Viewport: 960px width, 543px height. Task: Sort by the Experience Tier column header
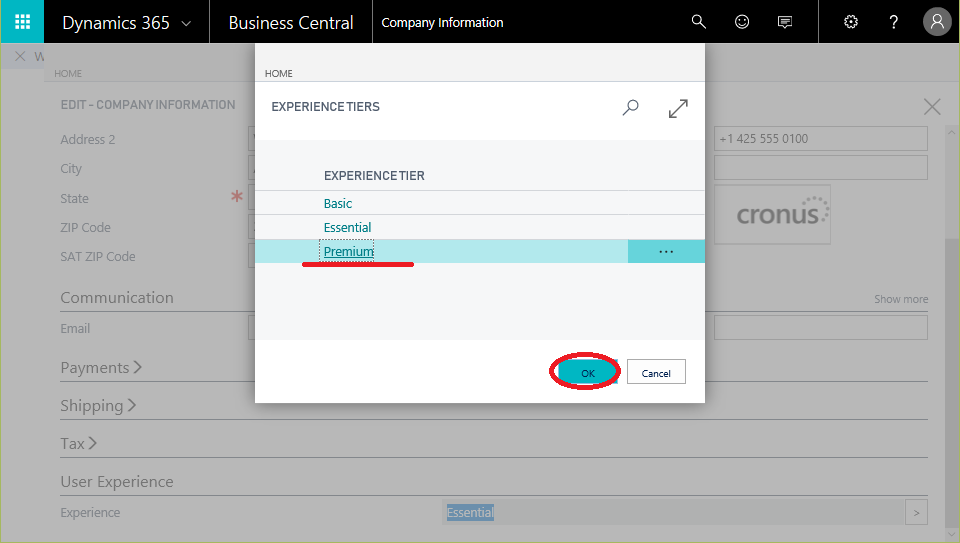pos(374,176)
